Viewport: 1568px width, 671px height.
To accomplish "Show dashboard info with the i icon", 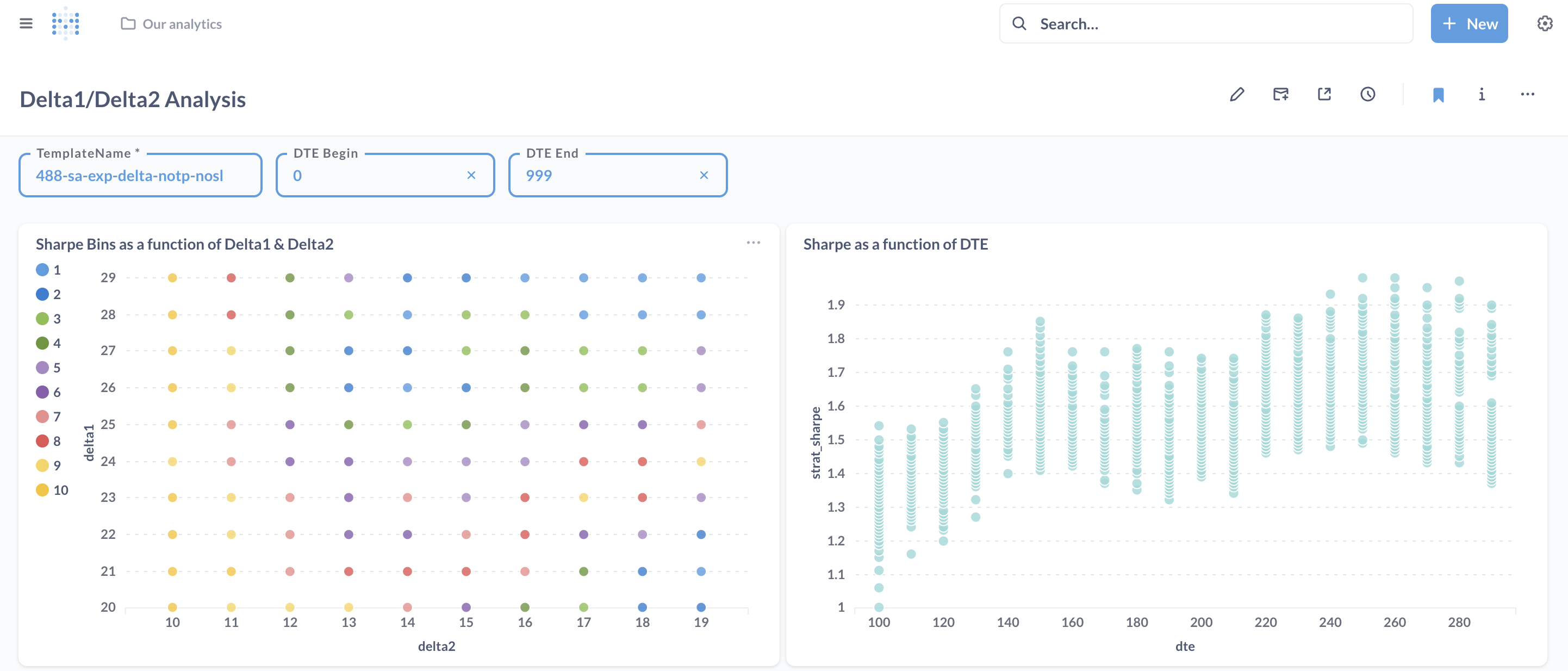I will coord(1482,95).
